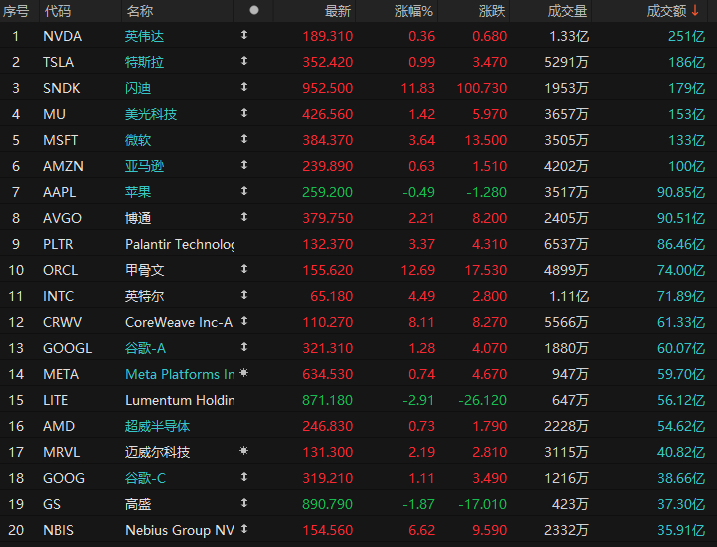
Task: Click the up-down marker icon in TSLA row
Action: tap(244, 61)
